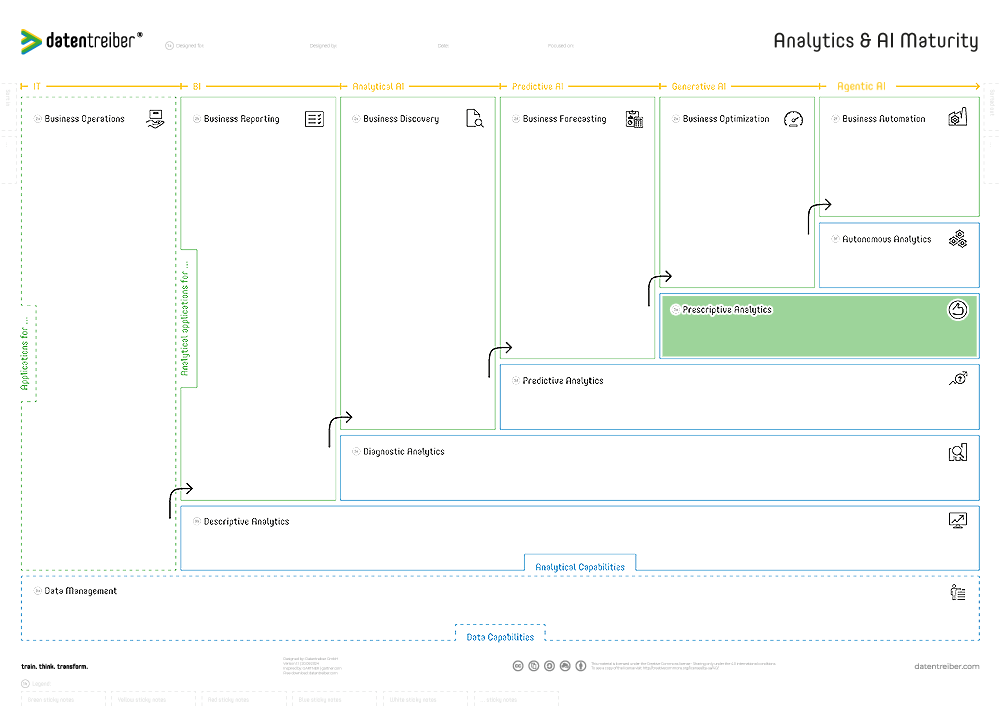Click the Business Optimization gauge icon
The image size is (1000, 707).
[x=793, y=119]
